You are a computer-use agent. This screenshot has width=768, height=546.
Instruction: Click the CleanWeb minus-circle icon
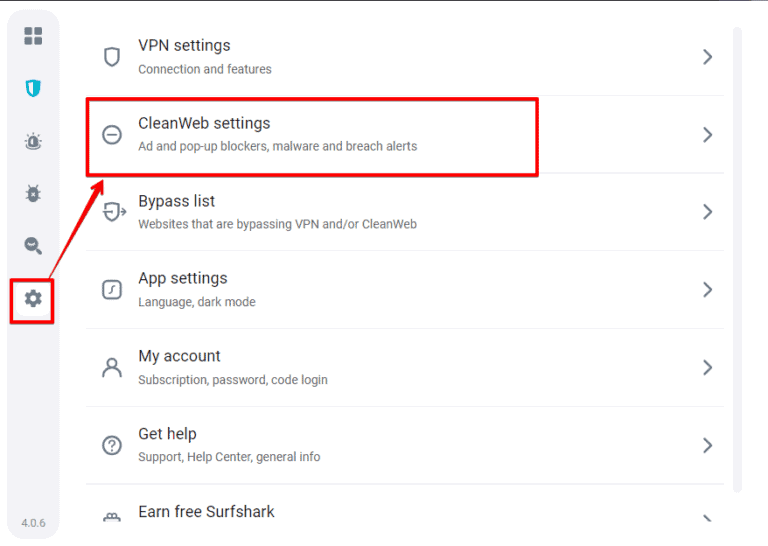112,135
